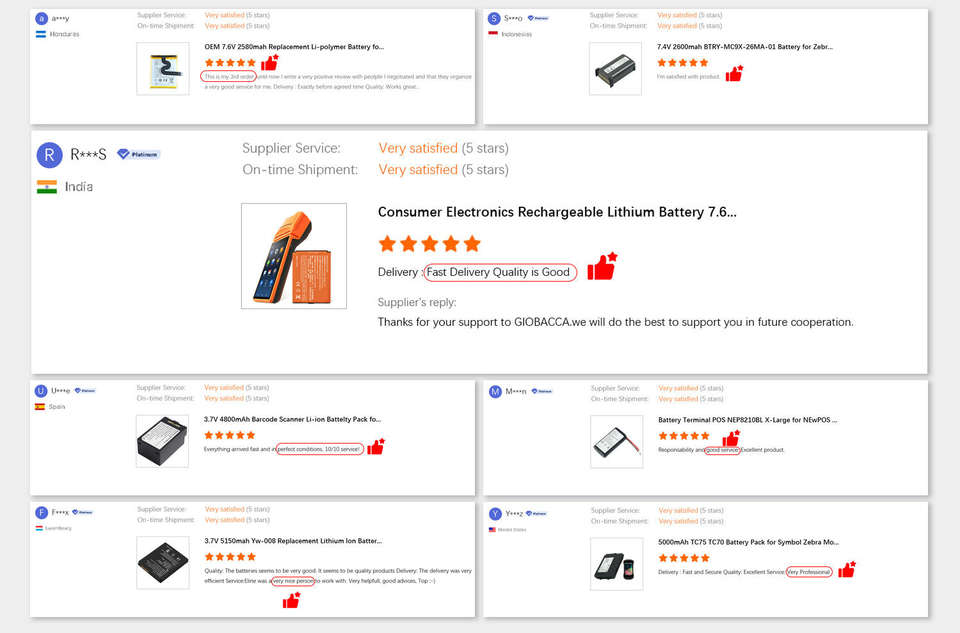Click the Spain flag icon
960x633 pixels.
(x=40, y=407)
